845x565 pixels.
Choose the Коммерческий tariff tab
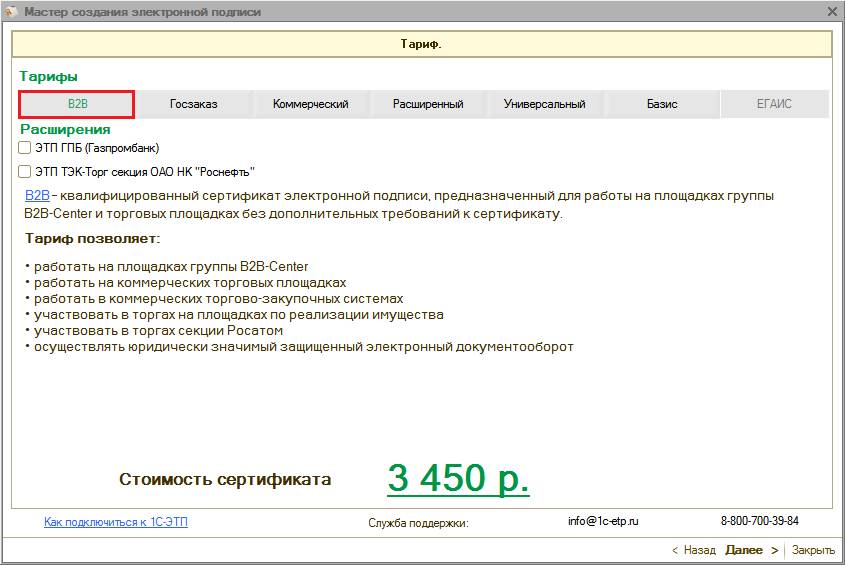click(x=310, y=104)
